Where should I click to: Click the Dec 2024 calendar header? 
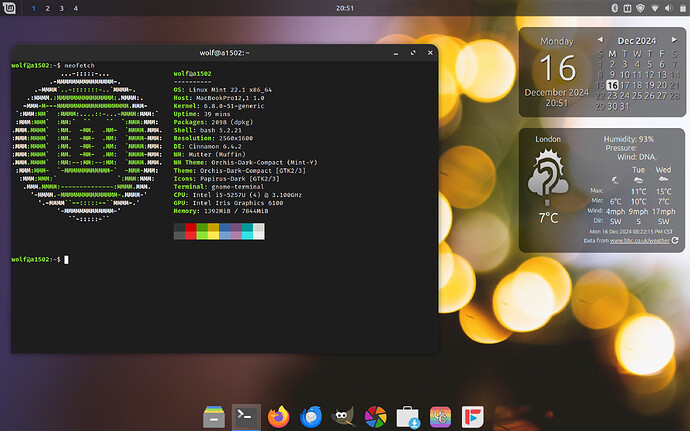[x=637, y=41]
